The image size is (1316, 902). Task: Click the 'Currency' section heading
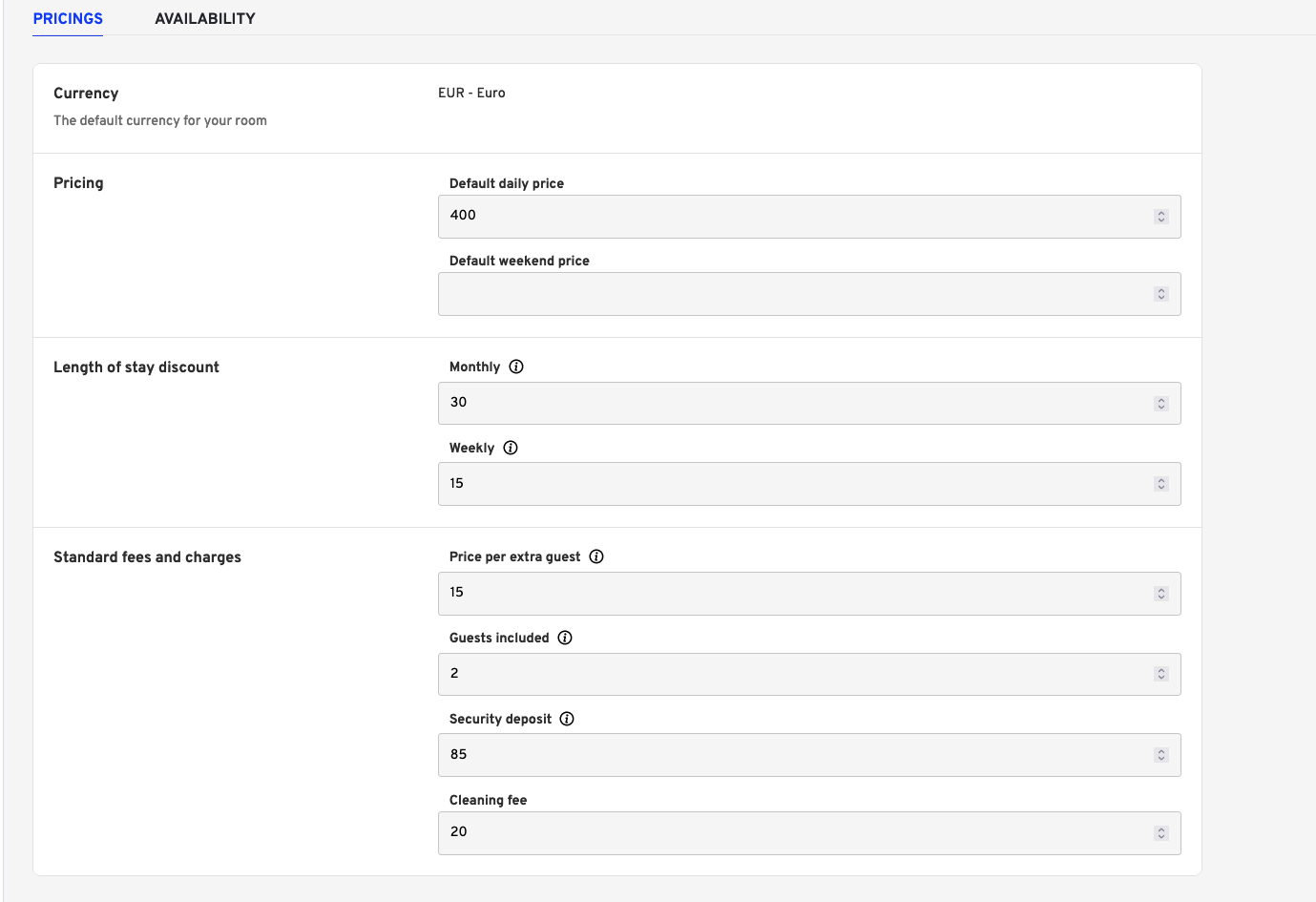(x=86, y=94)
